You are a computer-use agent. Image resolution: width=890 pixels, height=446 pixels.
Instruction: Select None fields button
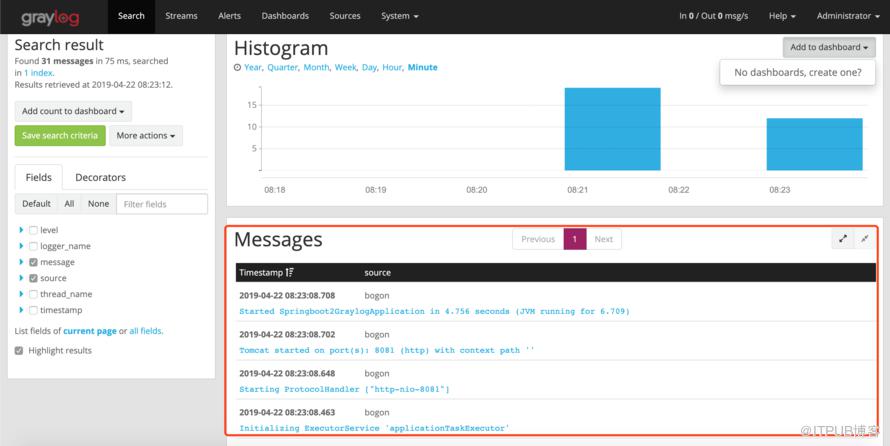98,204
